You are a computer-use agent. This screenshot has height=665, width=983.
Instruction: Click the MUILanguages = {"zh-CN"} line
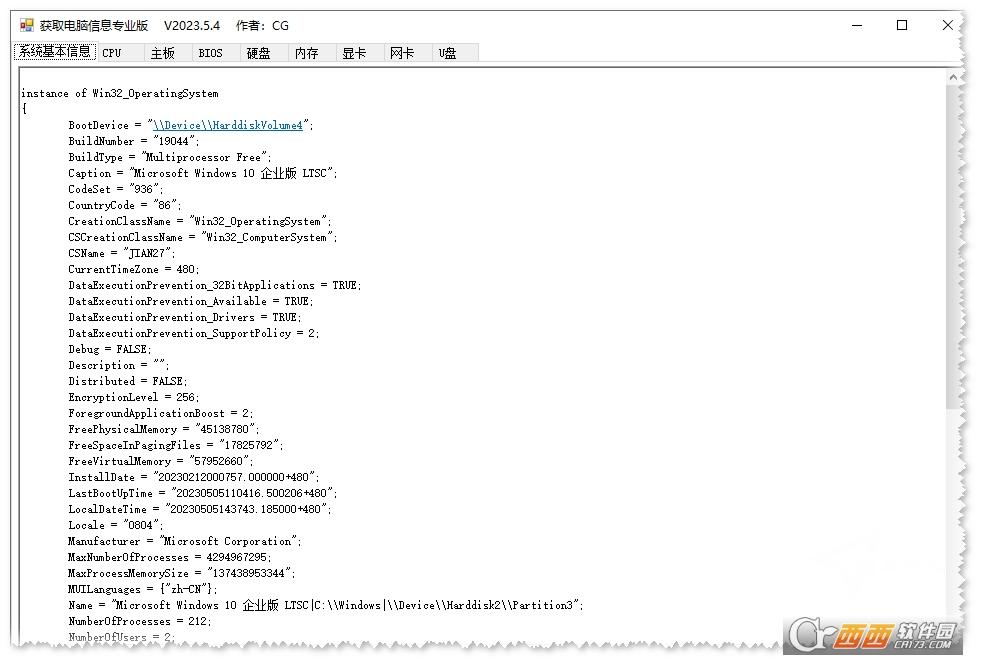143,589
